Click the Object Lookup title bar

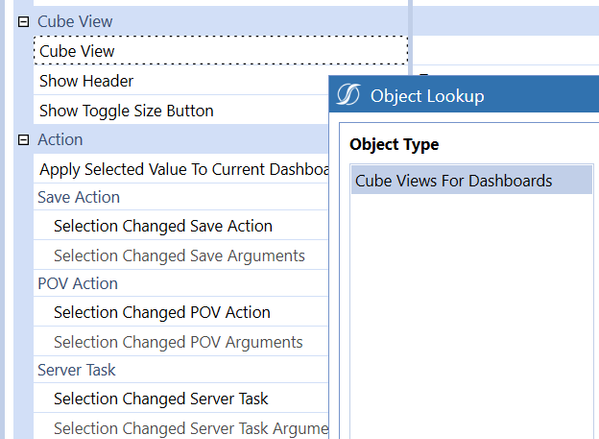464,94
